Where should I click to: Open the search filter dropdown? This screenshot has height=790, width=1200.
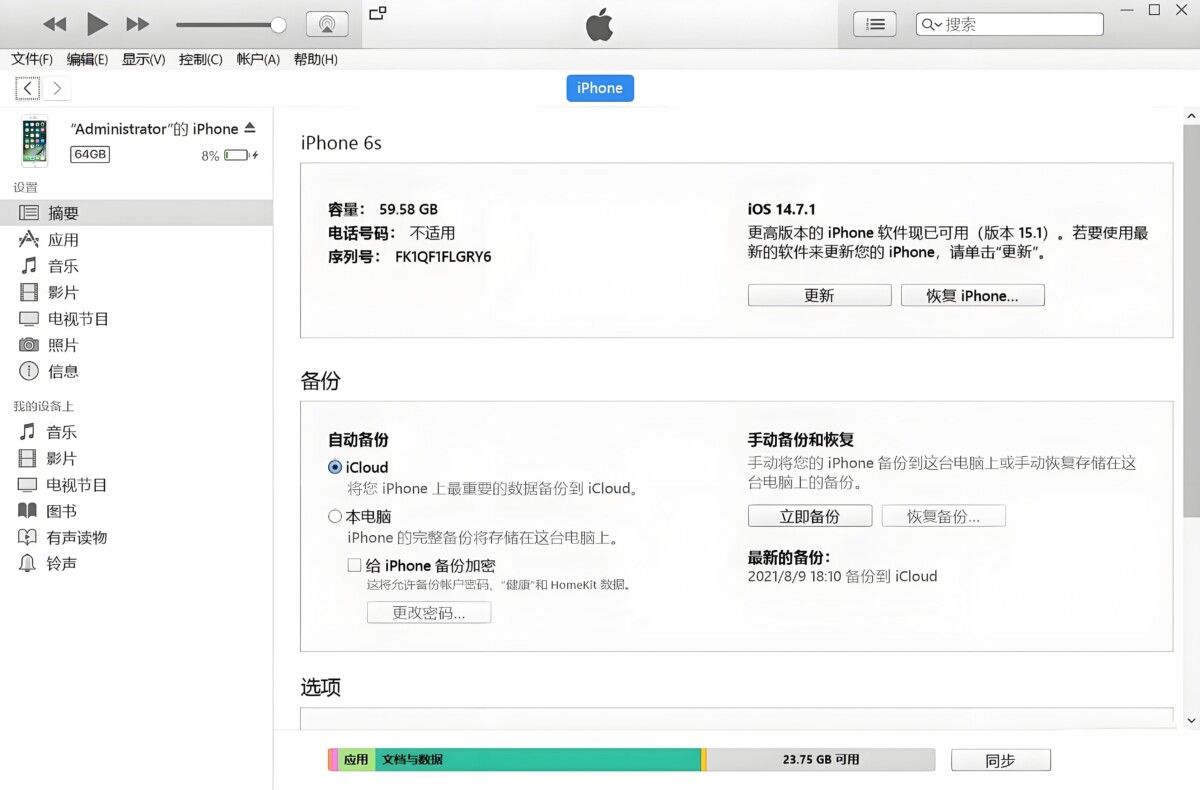(x=931, y=23)
